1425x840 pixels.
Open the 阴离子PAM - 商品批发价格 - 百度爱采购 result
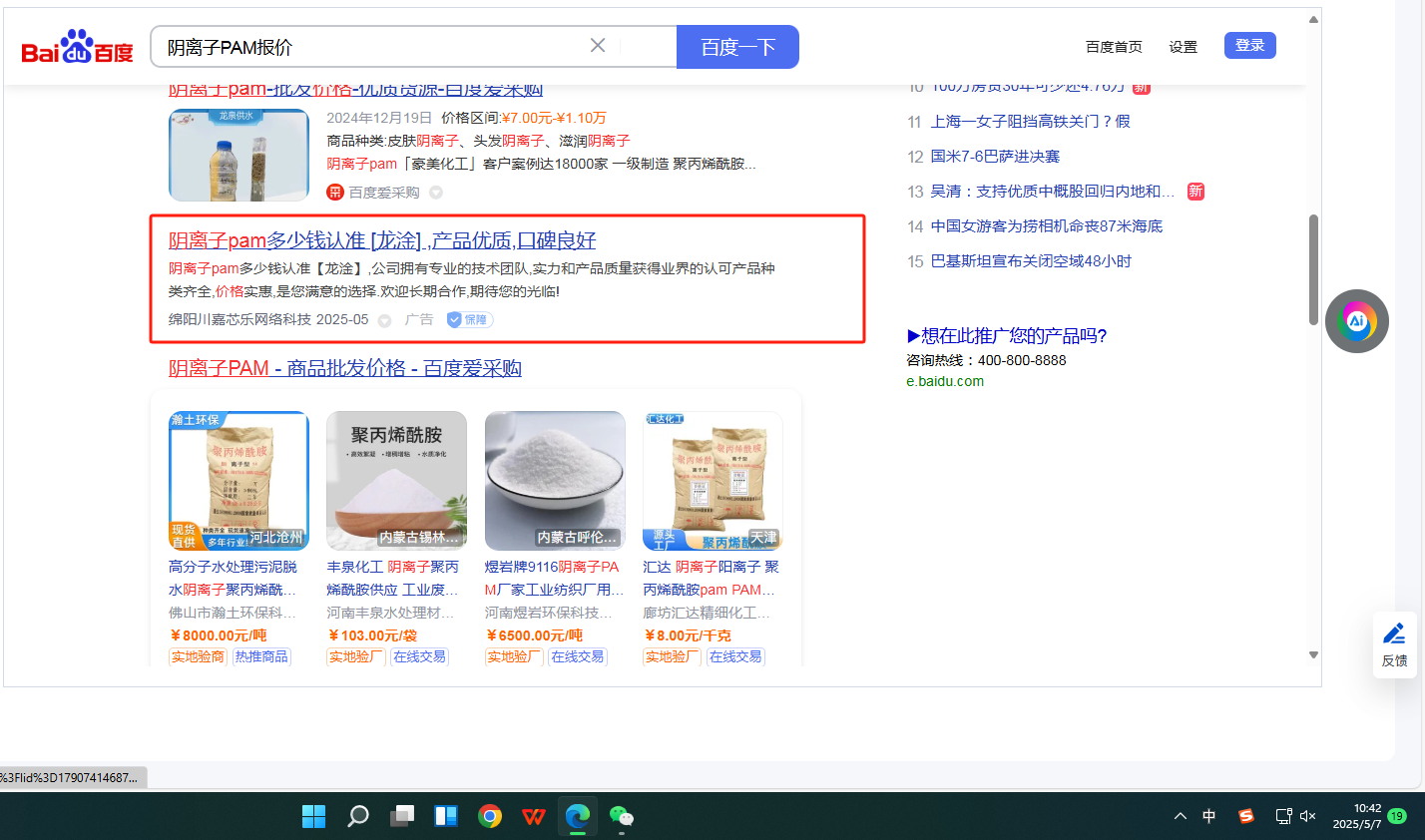345,368
